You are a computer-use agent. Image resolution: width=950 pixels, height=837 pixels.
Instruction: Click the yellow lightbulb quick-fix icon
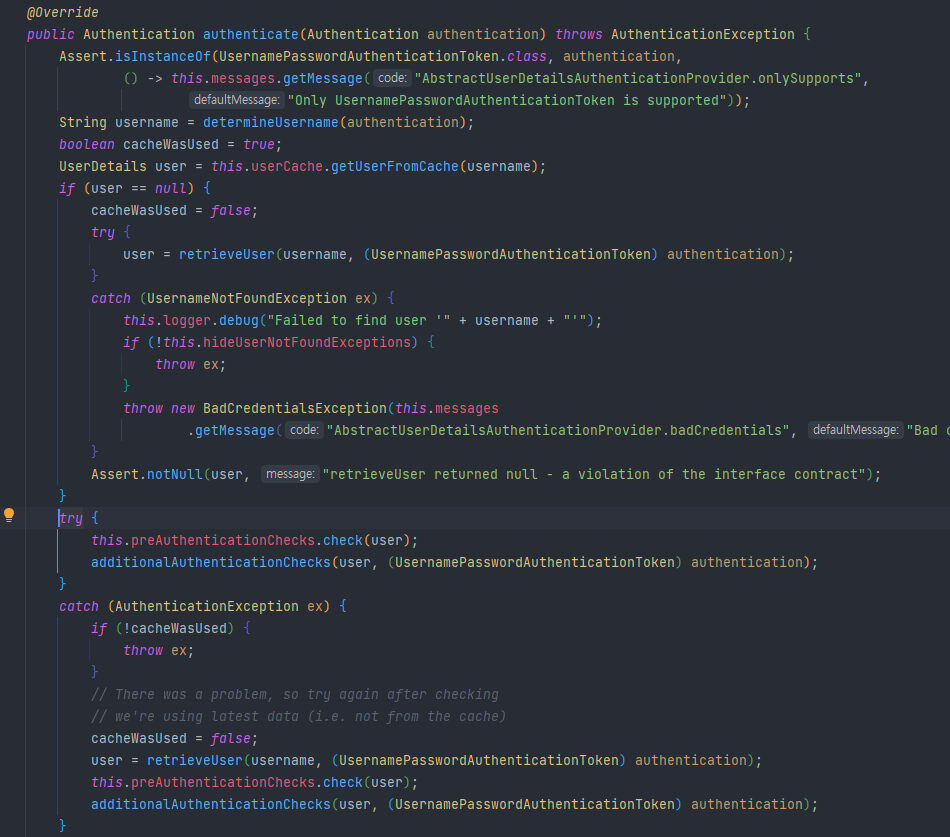9,515
